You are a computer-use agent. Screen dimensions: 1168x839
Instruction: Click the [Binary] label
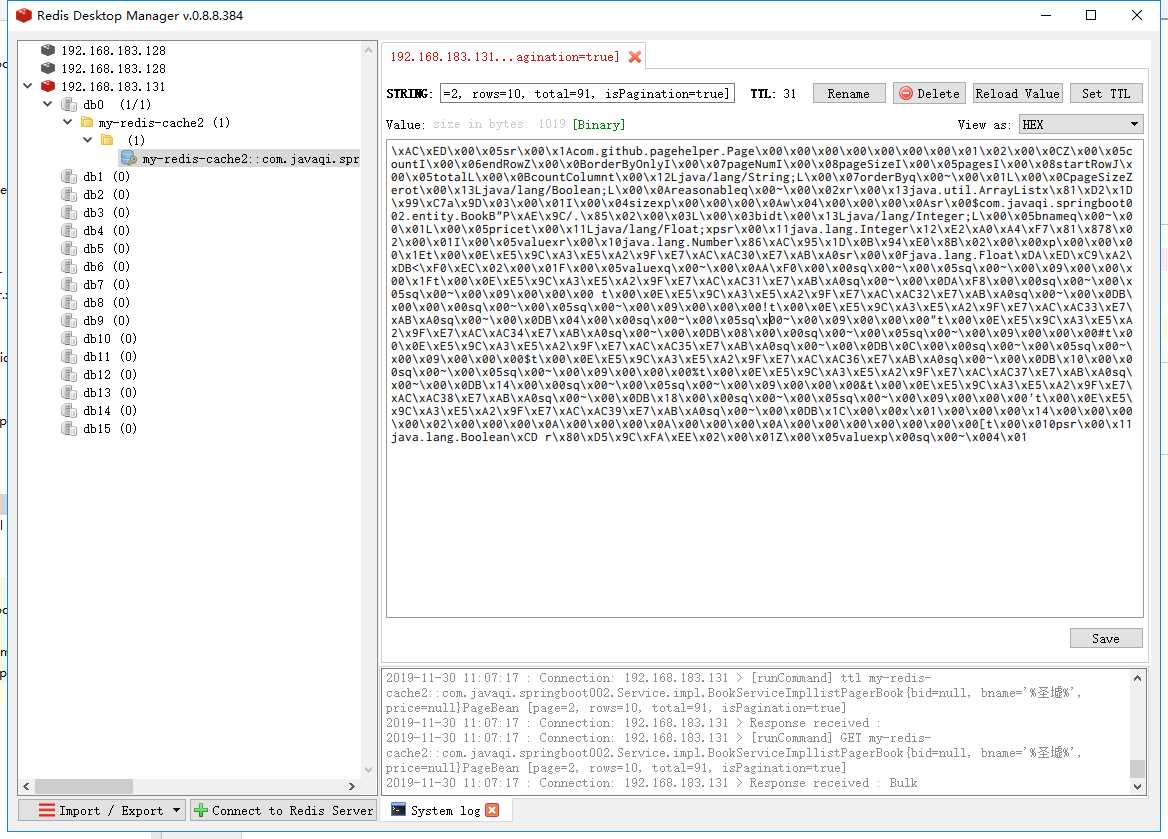pyautogui.click(x=599, y=124)
